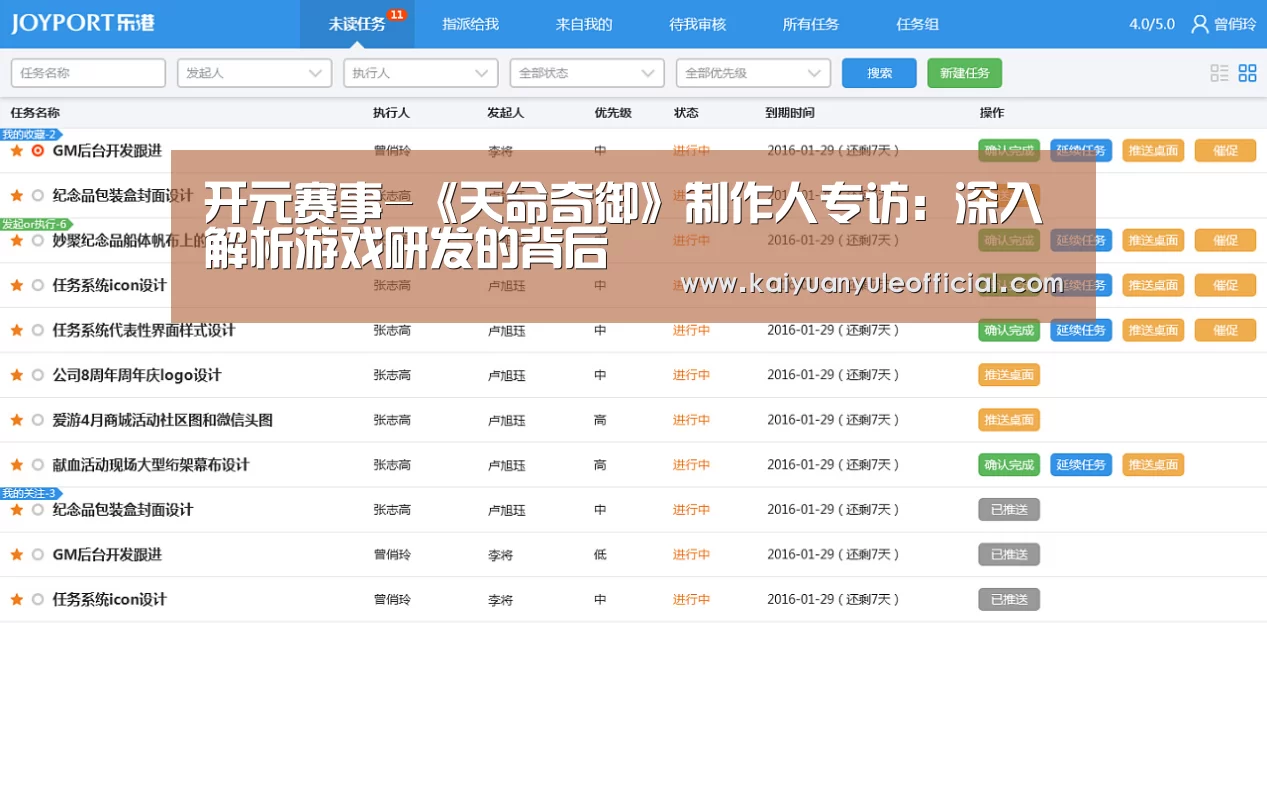Click the 优先级 column header
Image resolution: width=1267 pixels, height=792 pixels.
613,113
